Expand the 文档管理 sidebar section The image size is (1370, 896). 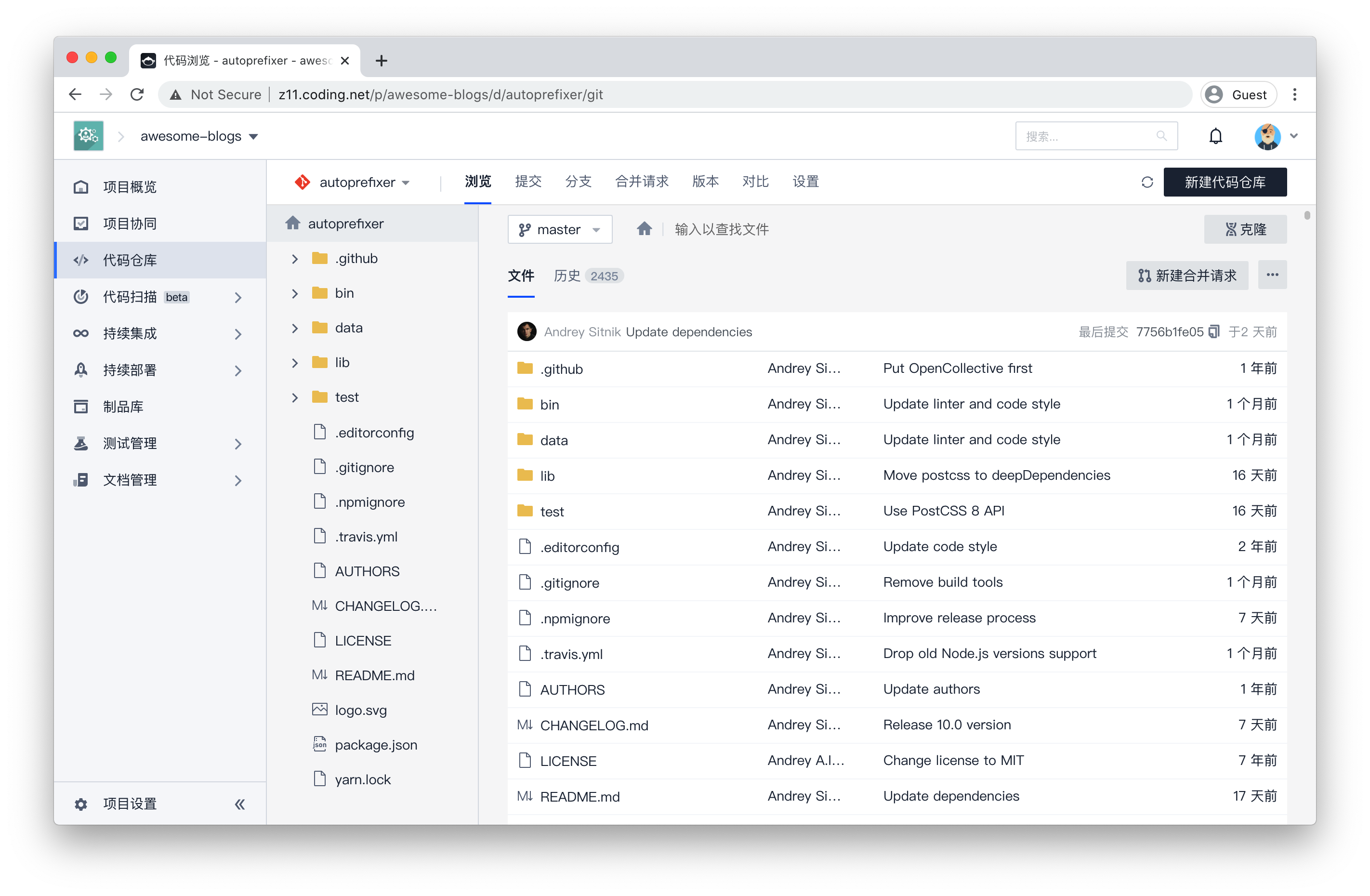[238, 480]
